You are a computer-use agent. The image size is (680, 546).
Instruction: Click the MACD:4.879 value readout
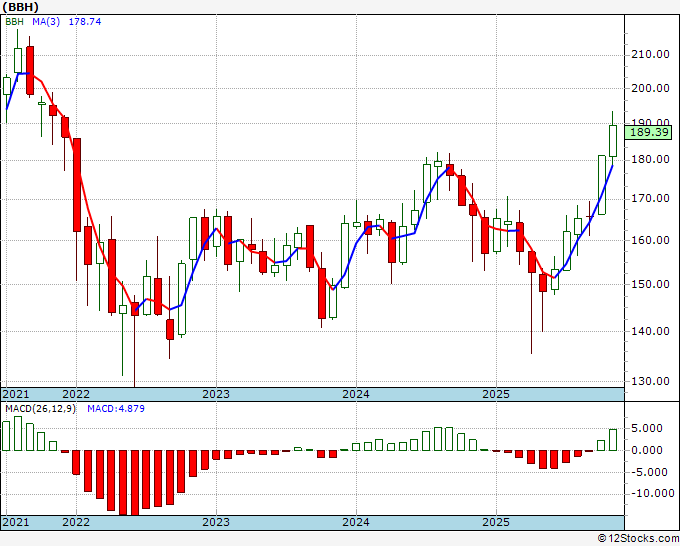116,409
